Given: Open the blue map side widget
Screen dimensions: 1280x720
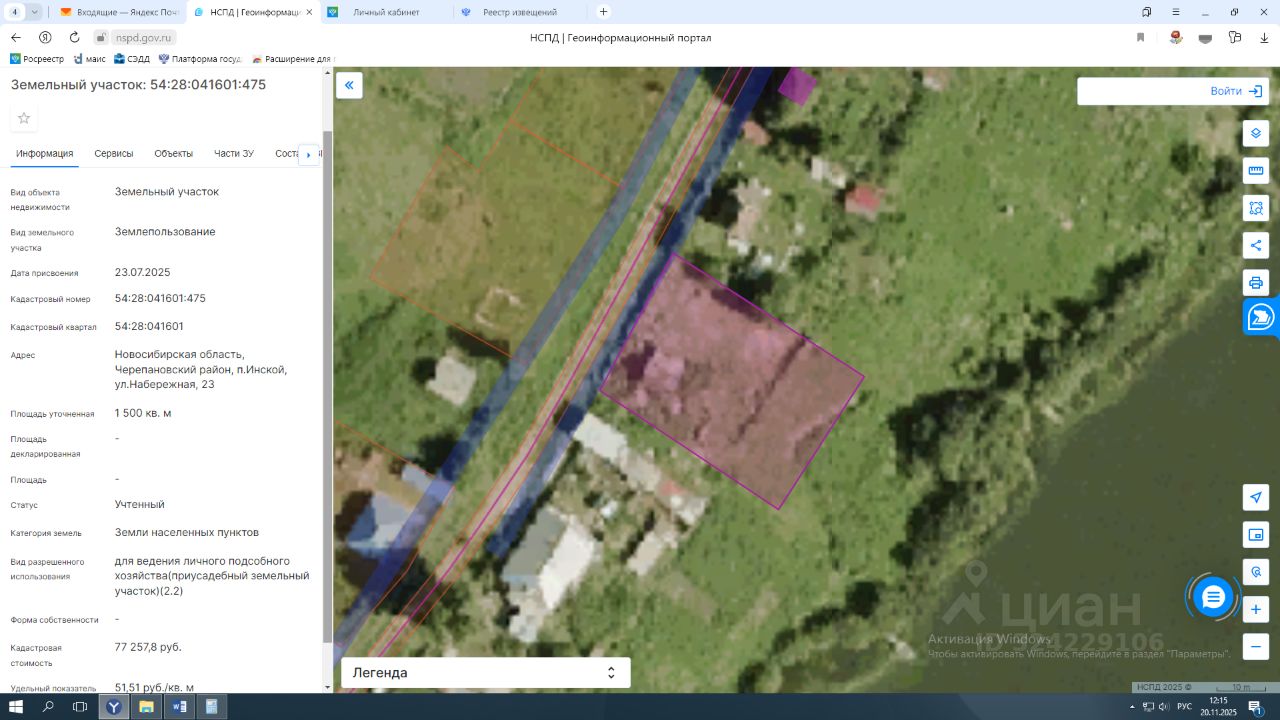Looking at the screenshot, I should pyautogui.click(x=1261, y=318).
